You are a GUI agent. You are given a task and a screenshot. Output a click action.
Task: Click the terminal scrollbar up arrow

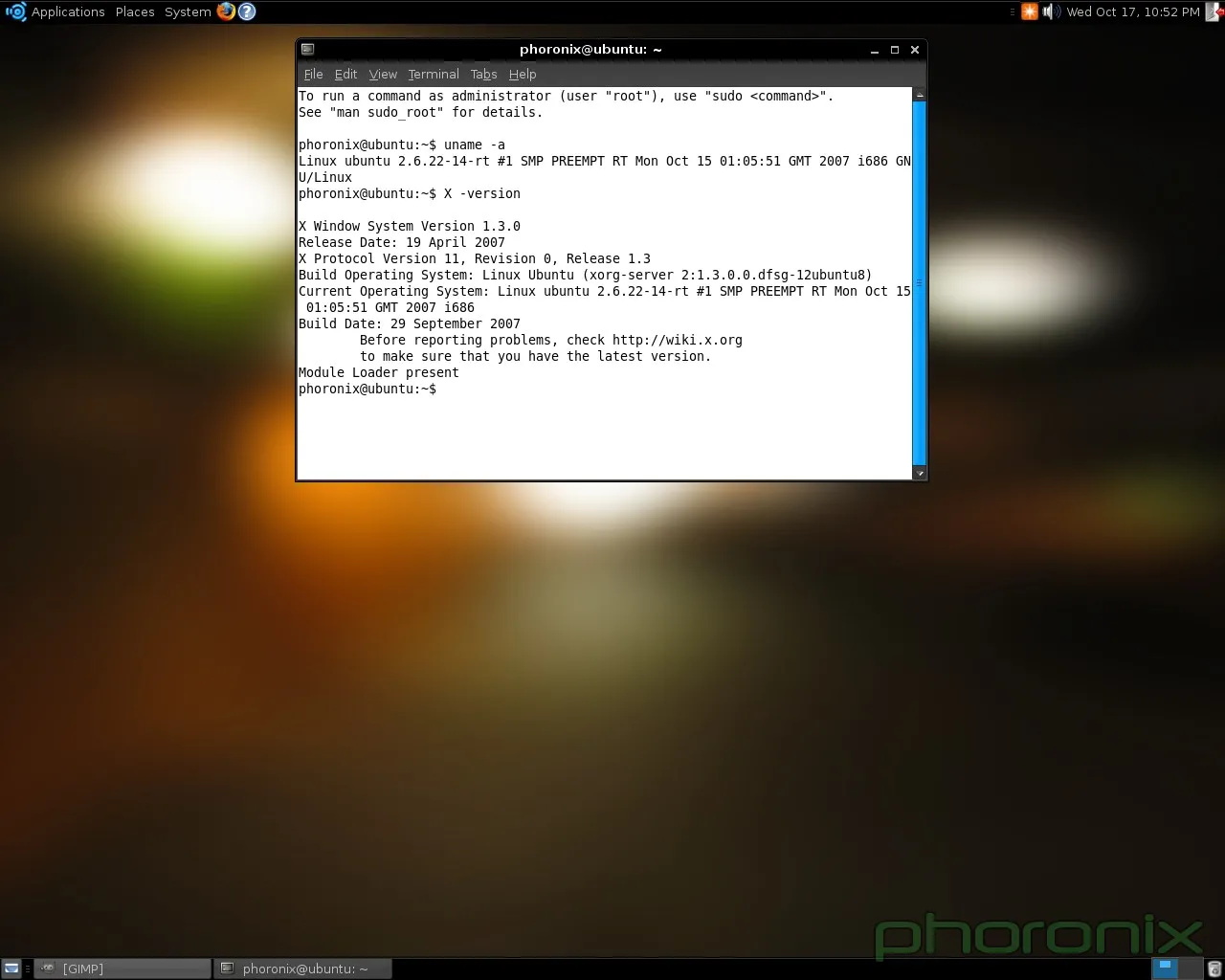click(920, 94)
